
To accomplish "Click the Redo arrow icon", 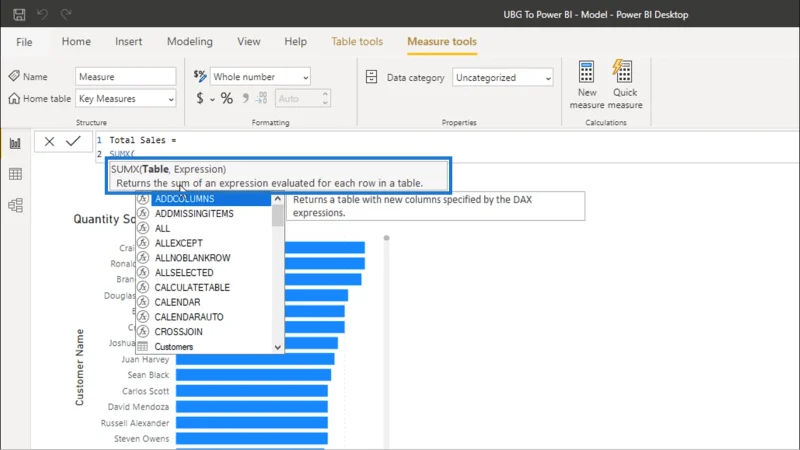I will click(x=66, y=14).
